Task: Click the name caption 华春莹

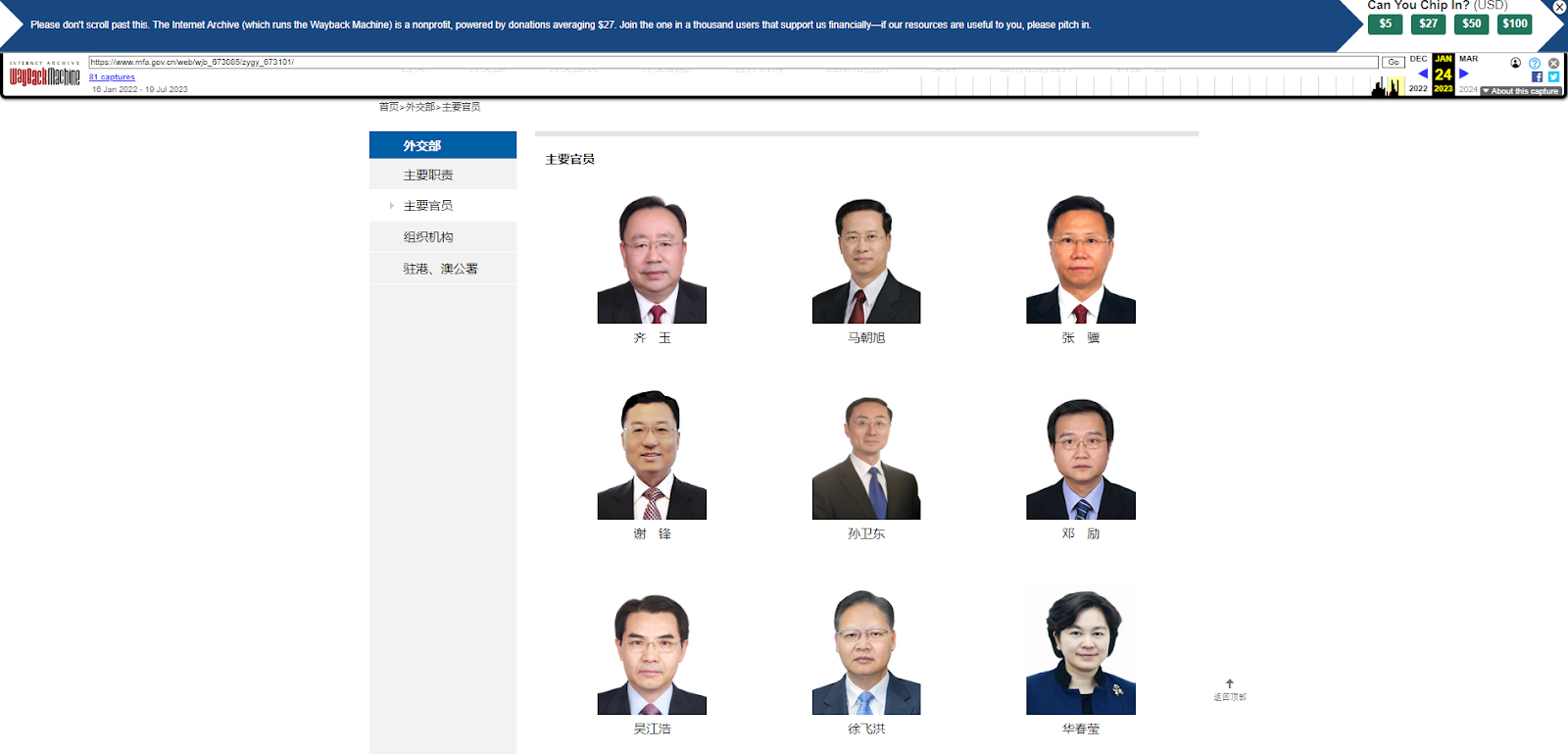Action: 1081,729
